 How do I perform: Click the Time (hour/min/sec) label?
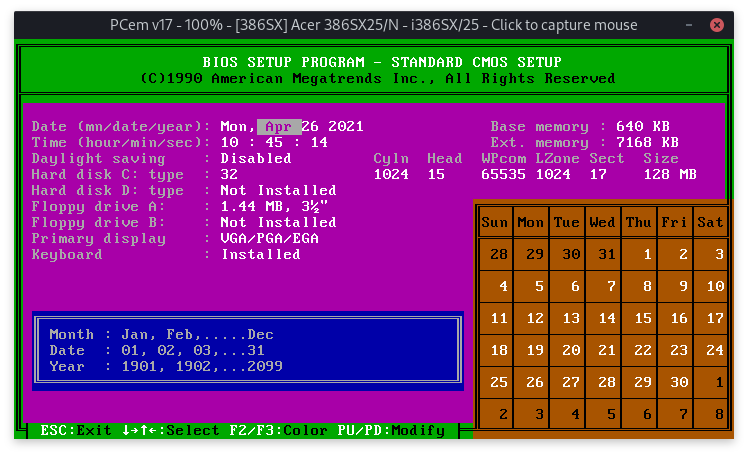coord(121,142)
